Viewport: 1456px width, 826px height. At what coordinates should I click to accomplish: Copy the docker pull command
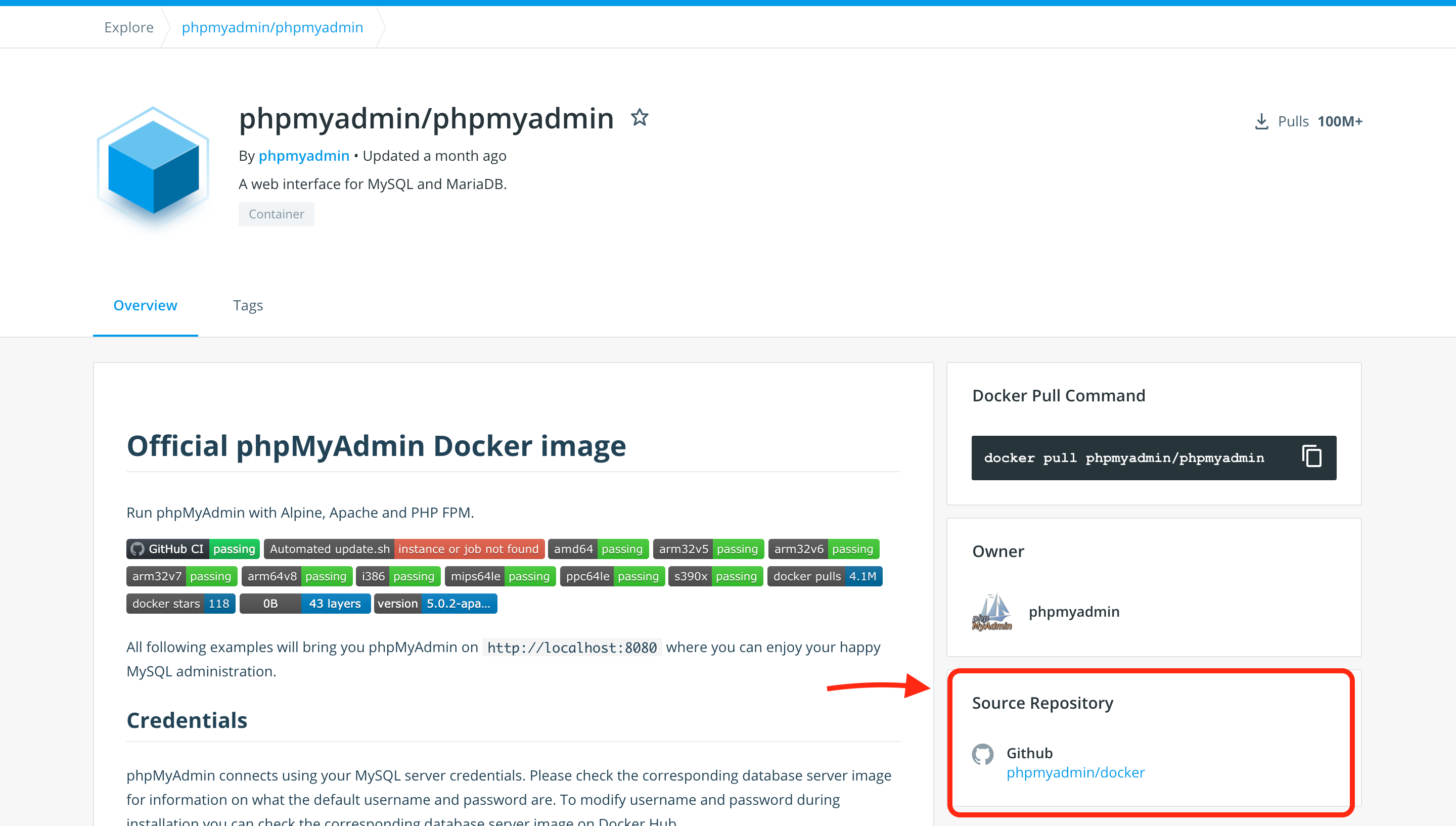click(1311, 456)
